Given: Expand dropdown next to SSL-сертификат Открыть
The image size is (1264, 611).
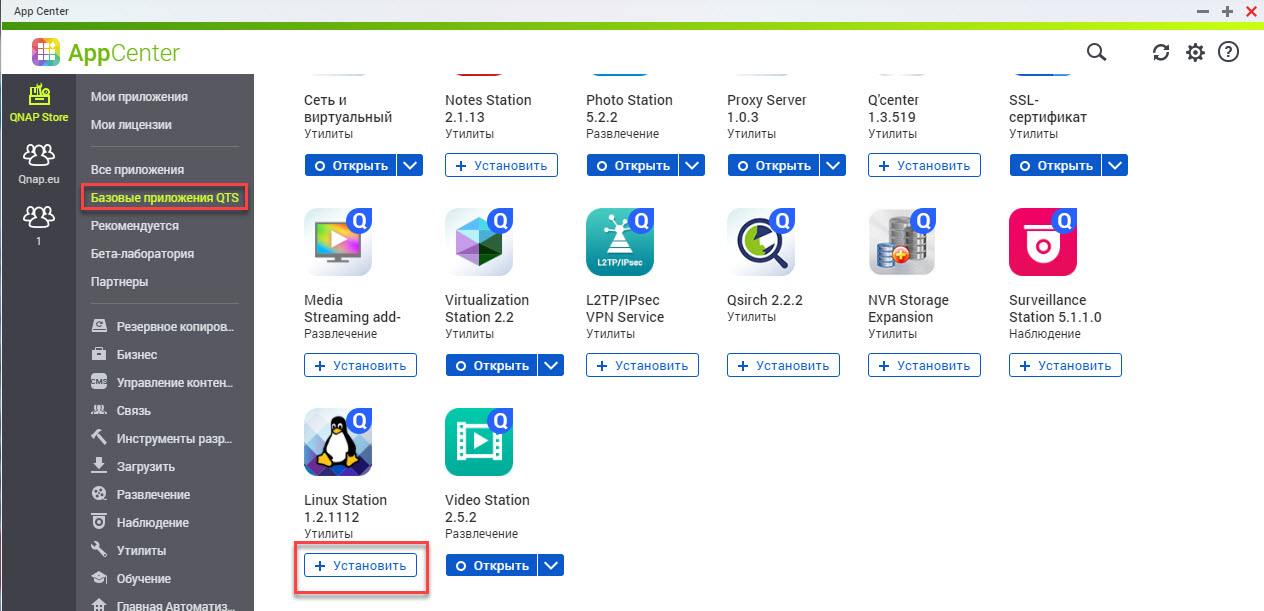Looking at the screenshot, I should point(1115,165).
